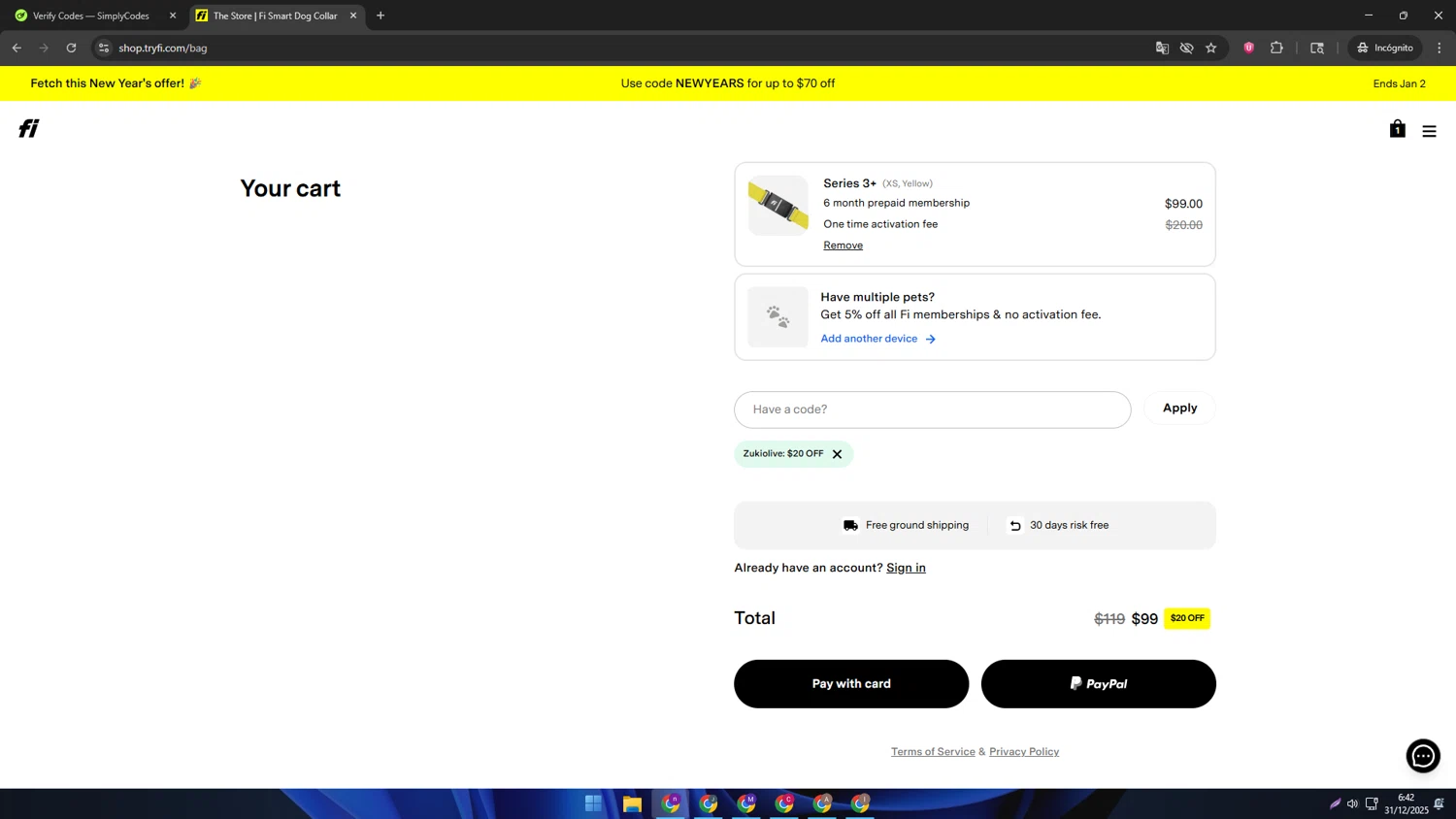Click the Fi logo in the header
The height and width of the screenshot is (819, 1456).
(29, 128)
